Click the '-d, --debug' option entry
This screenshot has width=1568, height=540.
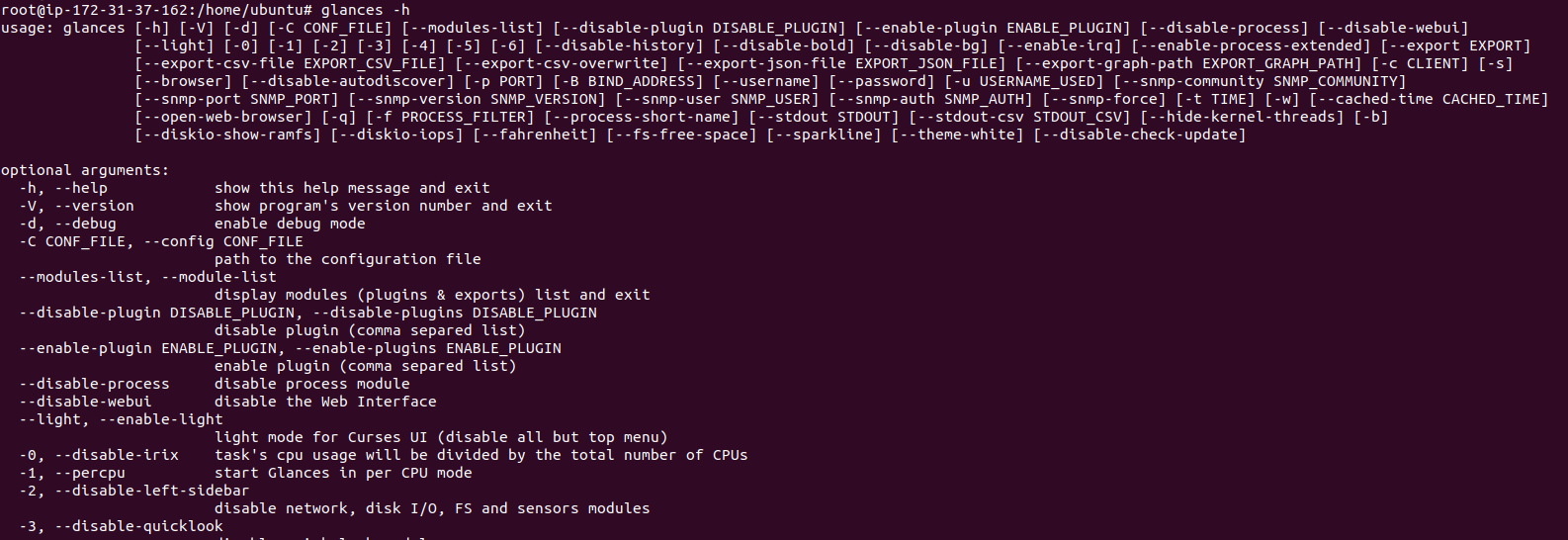pos(67,224)
